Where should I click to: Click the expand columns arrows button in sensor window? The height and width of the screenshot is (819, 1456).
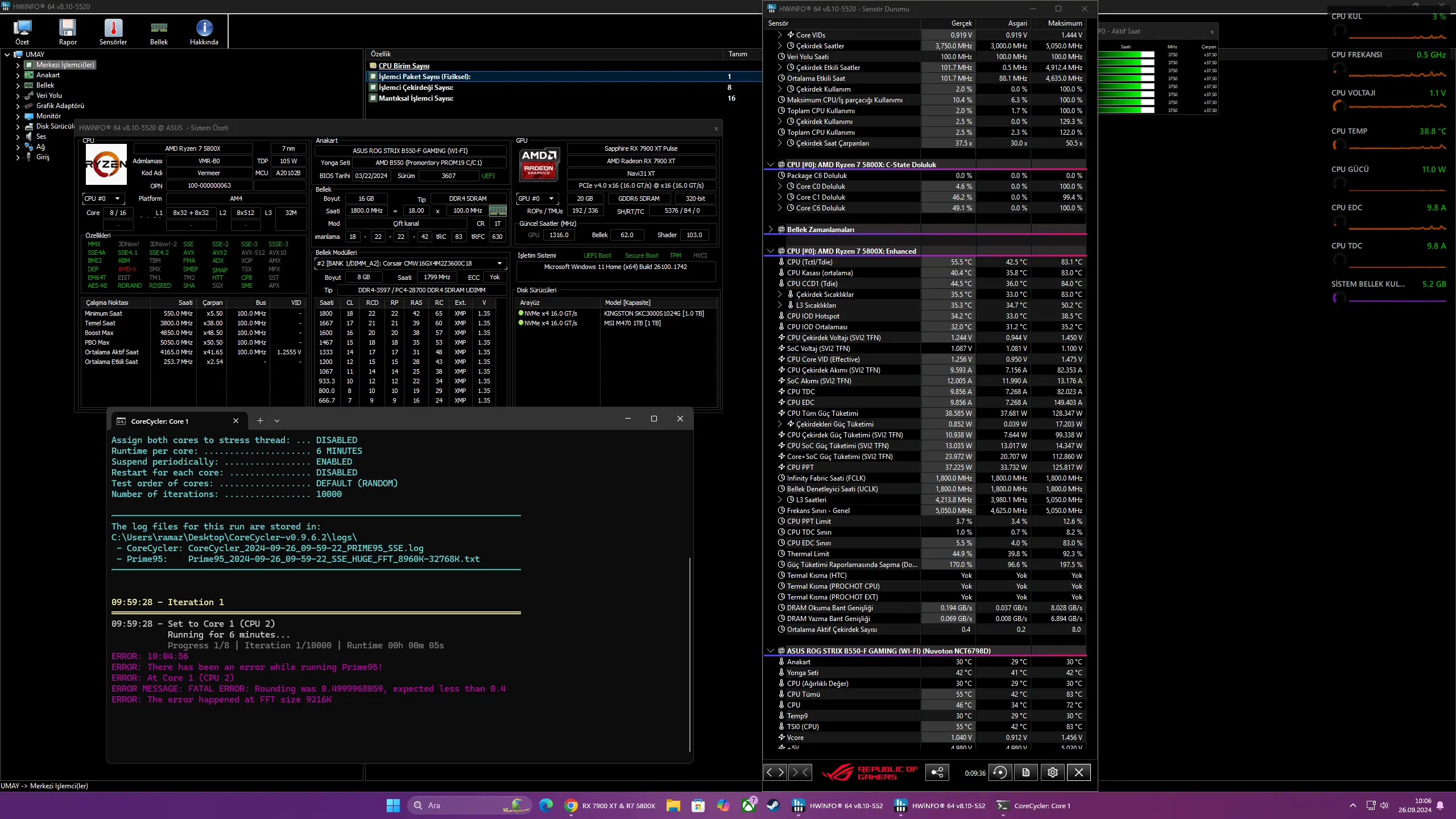pyautogui.click(x=775, y=772)
